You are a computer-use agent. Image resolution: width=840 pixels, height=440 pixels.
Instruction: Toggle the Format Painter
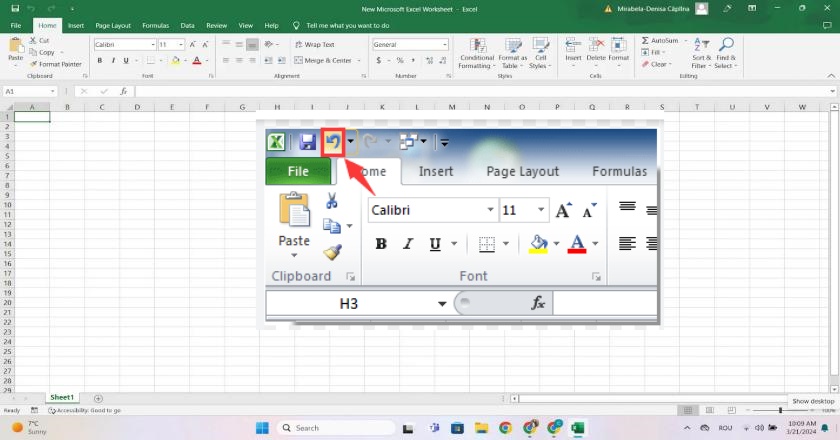click(56, 64)
